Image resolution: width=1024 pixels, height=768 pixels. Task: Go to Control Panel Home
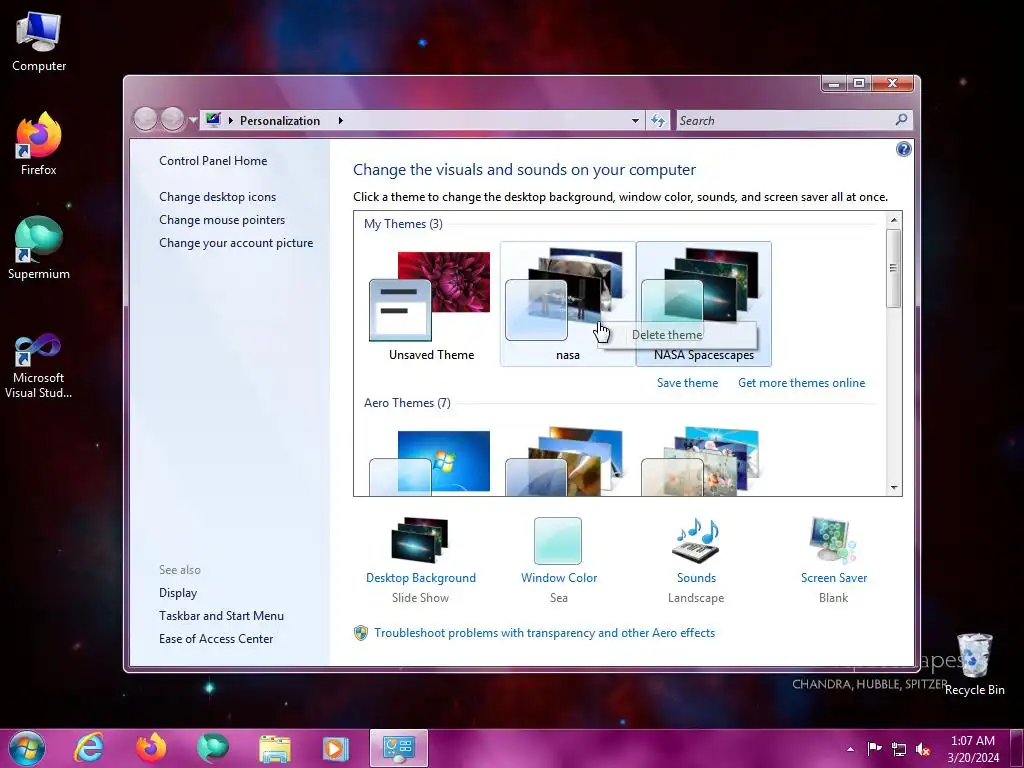[213, 161]
